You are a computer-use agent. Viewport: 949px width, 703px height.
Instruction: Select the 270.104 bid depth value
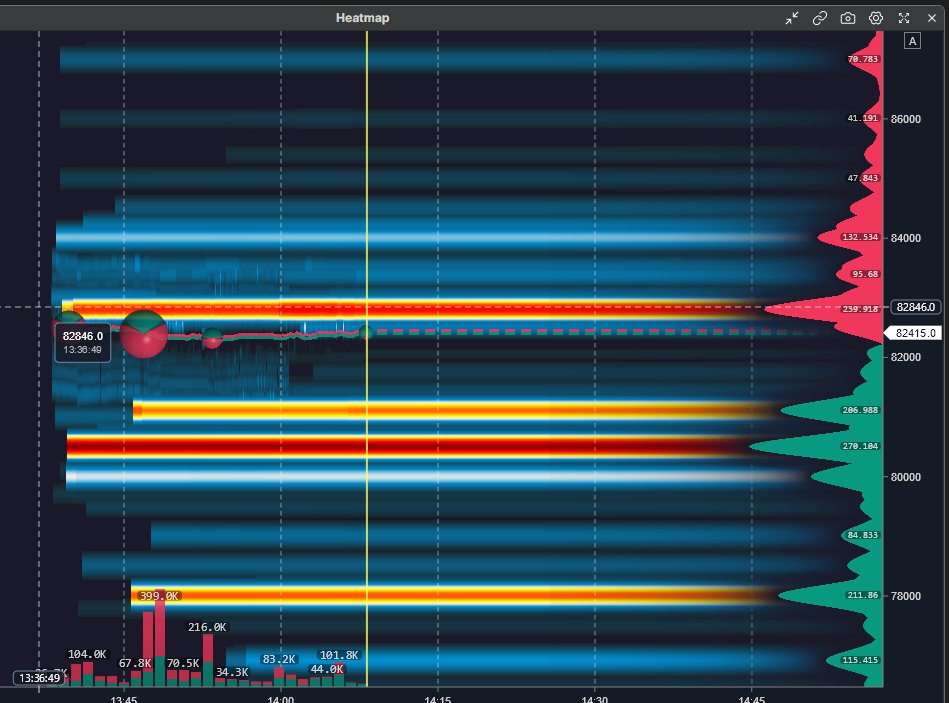pos(860,446)
